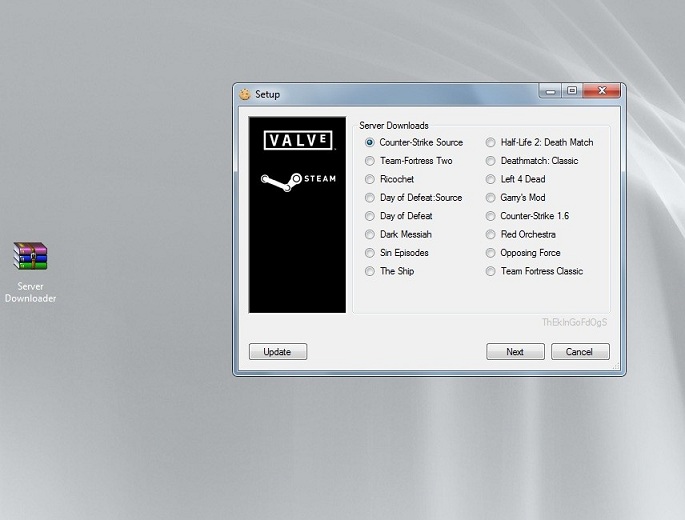Pick Counter-Strike 1.6 server download
Screen dimensions: 685x520
tap(491, 216)
